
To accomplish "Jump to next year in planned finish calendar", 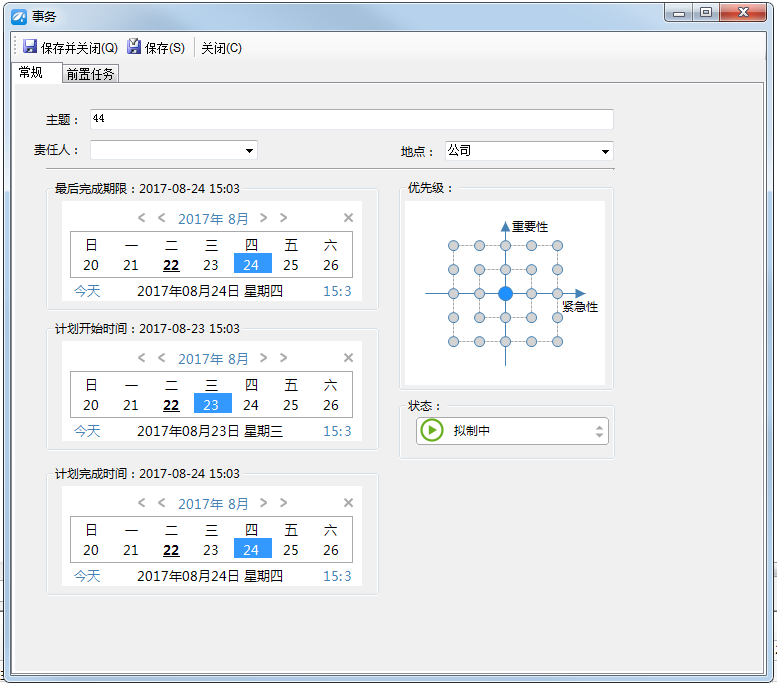I will click(x=284, y=503).
